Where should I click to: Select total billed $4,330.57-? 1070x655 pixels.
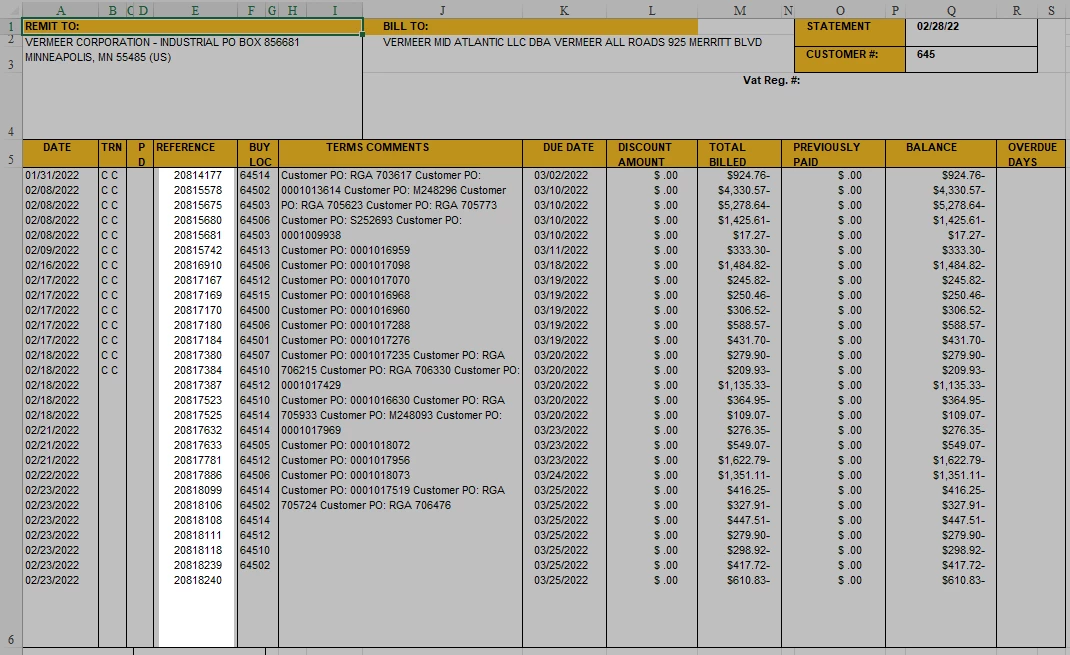click(744, 190)
